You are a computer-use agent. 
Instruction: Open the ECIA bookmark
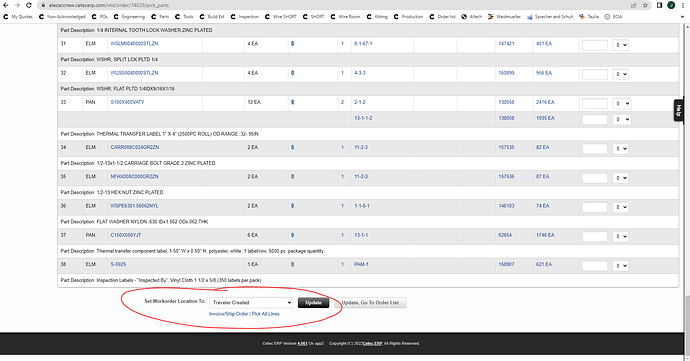point(613,17)
